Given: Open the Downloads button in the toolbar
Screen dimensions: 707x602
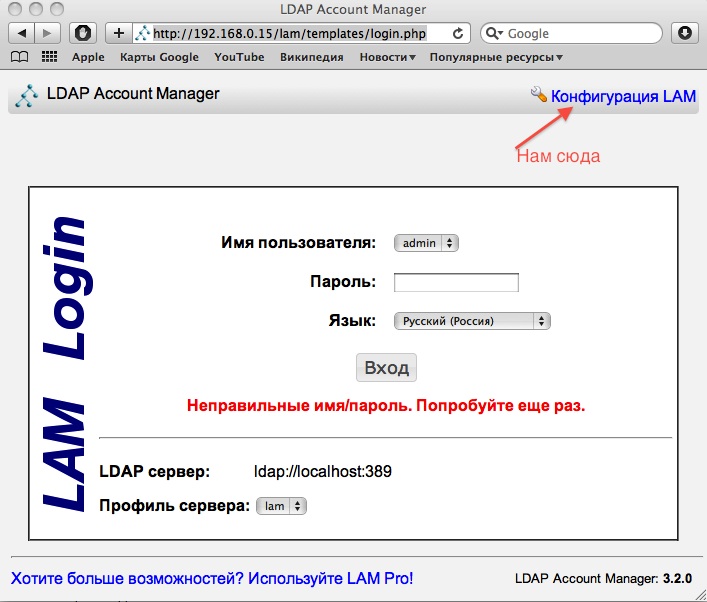Looking at the screenshot, I should [x=685, y=33].
